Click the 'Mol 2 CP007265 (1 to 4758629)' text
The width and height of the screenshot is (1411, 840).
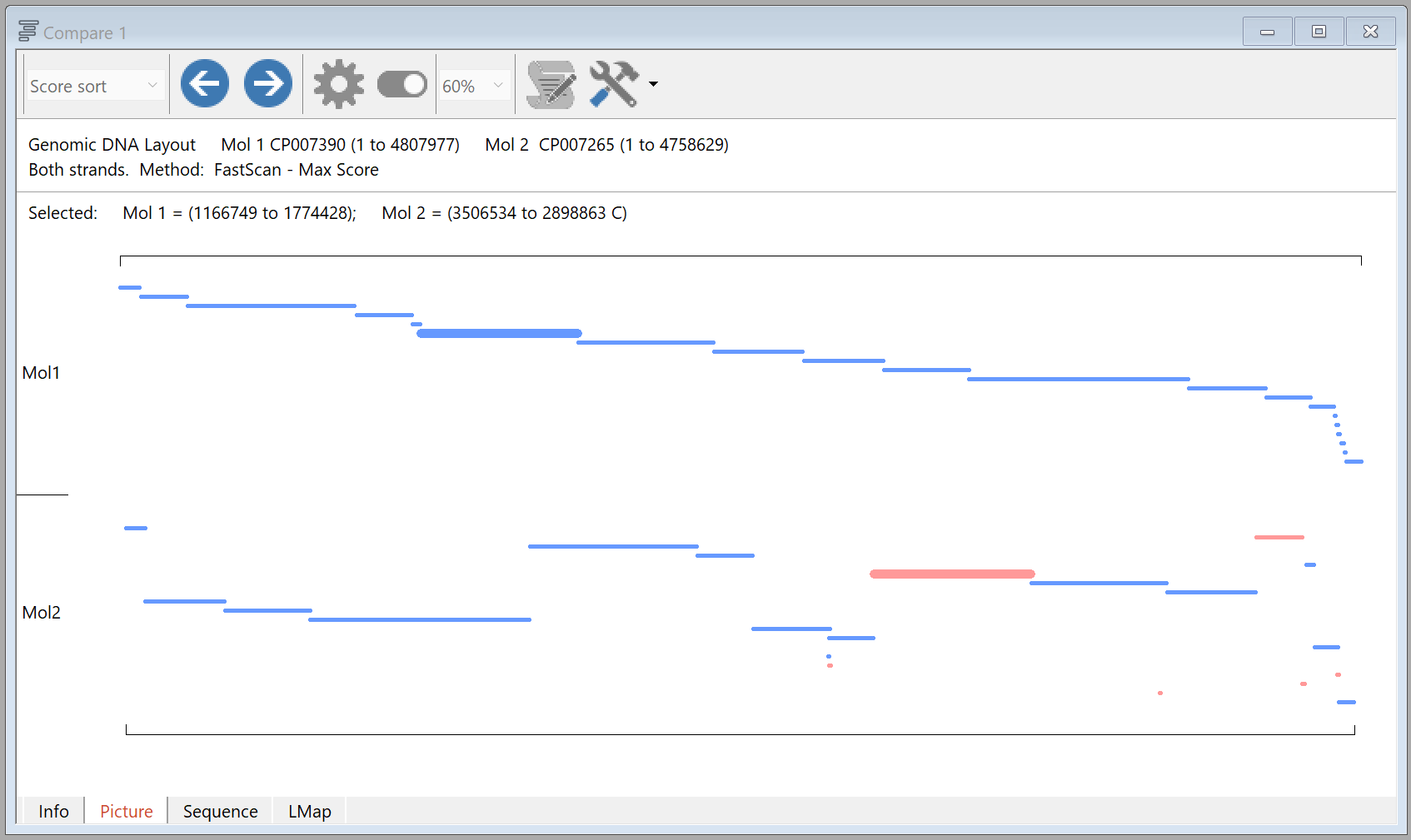coord(606,145)
